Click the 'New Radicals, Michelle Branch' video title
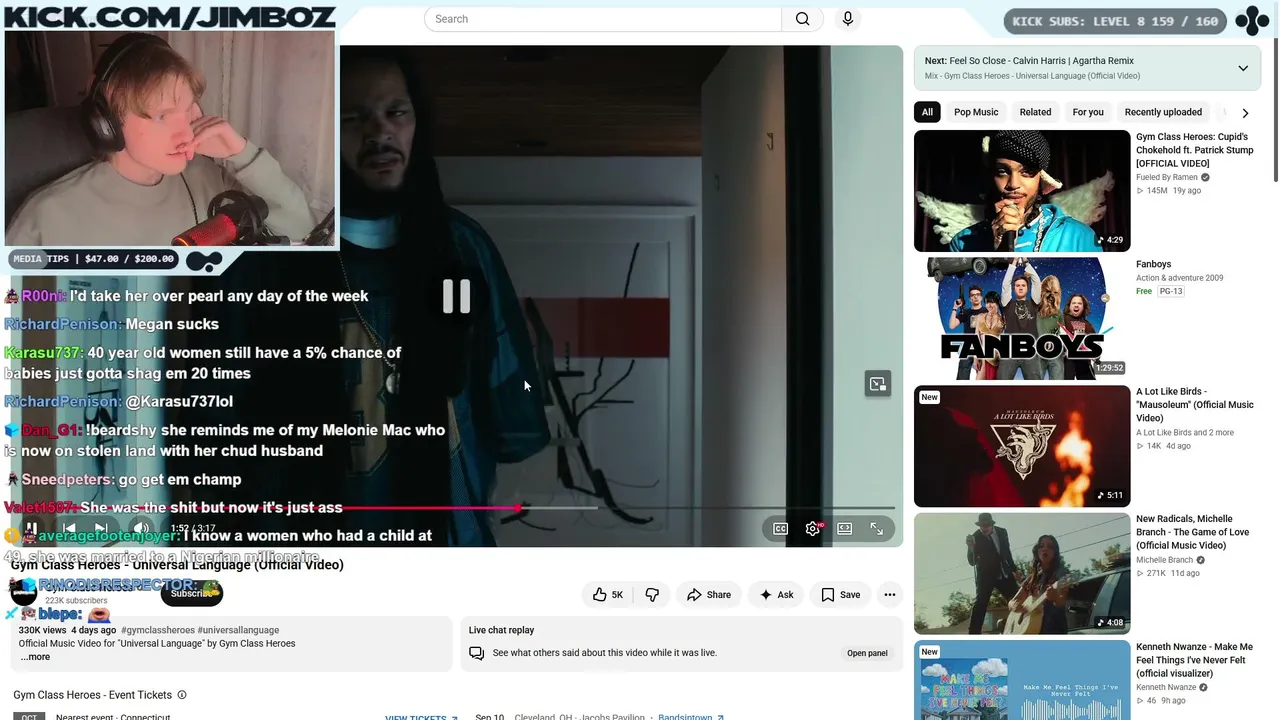 click(x=1193, y=532)
